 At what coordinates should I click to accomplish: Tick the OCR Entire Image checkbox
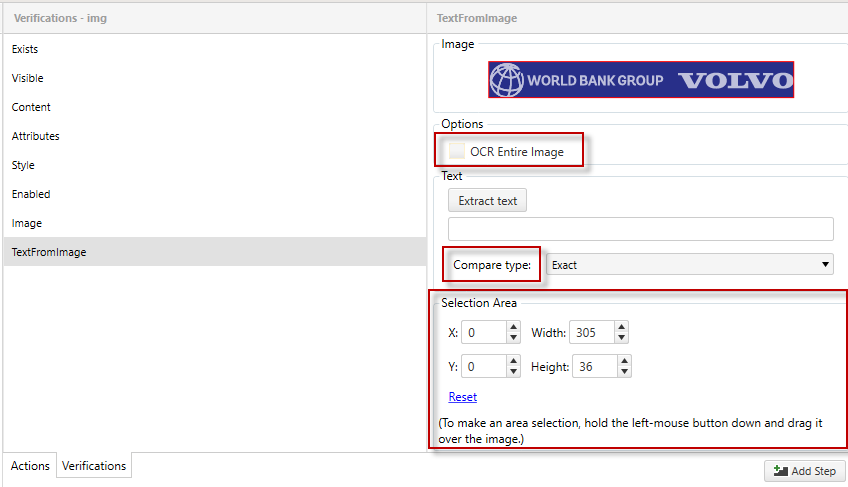[456, 151]
